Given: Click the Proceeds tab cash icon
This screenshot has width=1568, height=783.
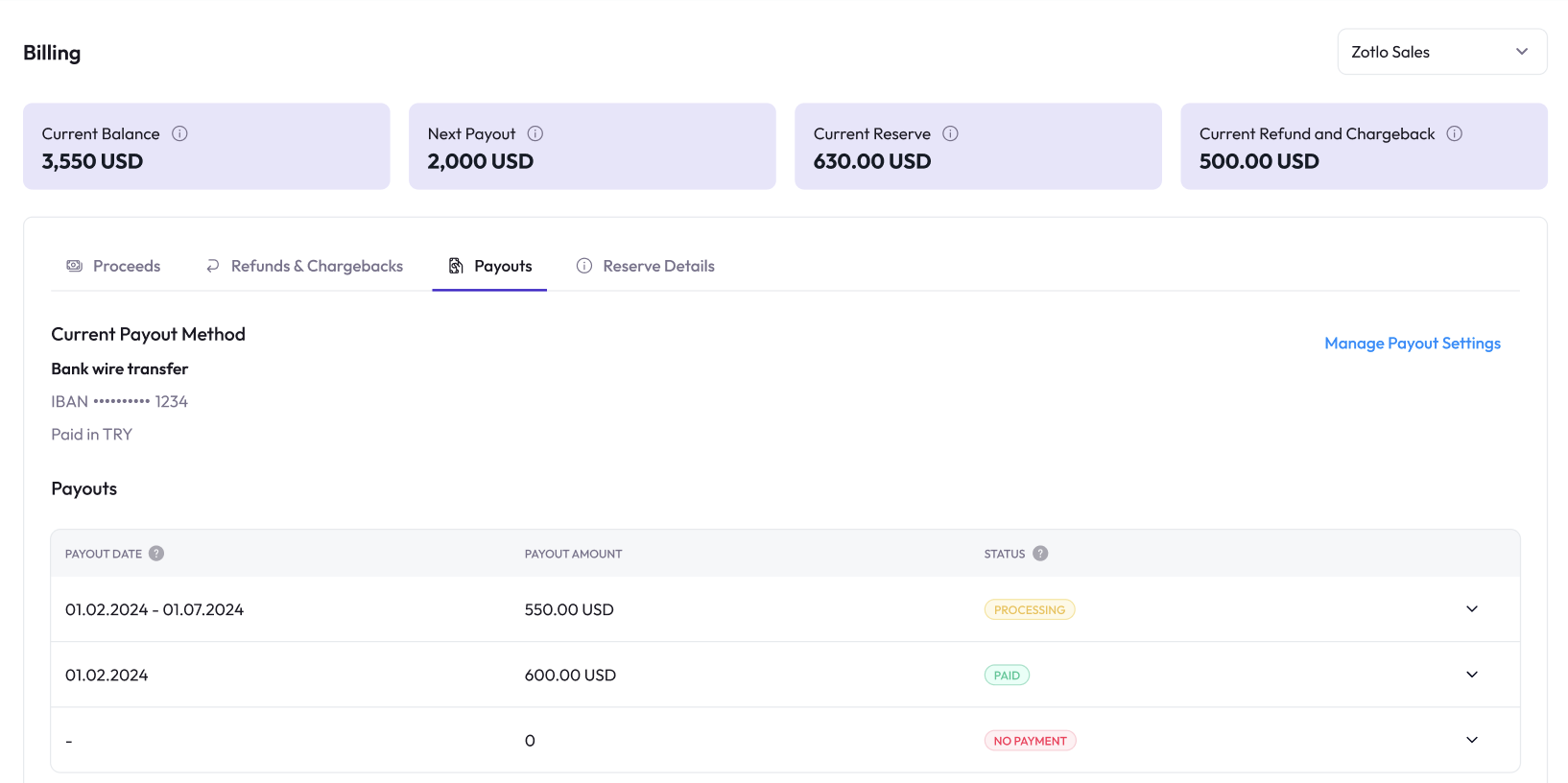Looking at the screenshot, I should tap(74, 266).
